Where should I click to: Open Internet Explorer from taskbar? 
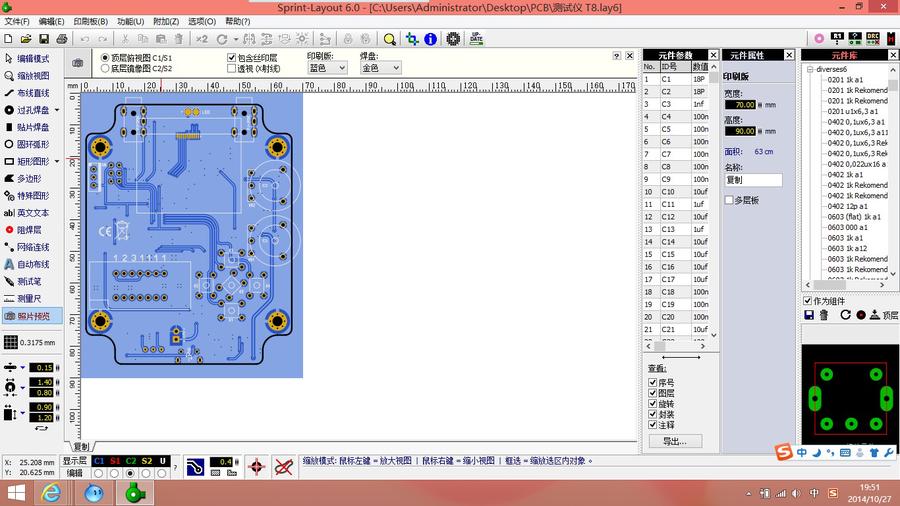coord(51,493)
